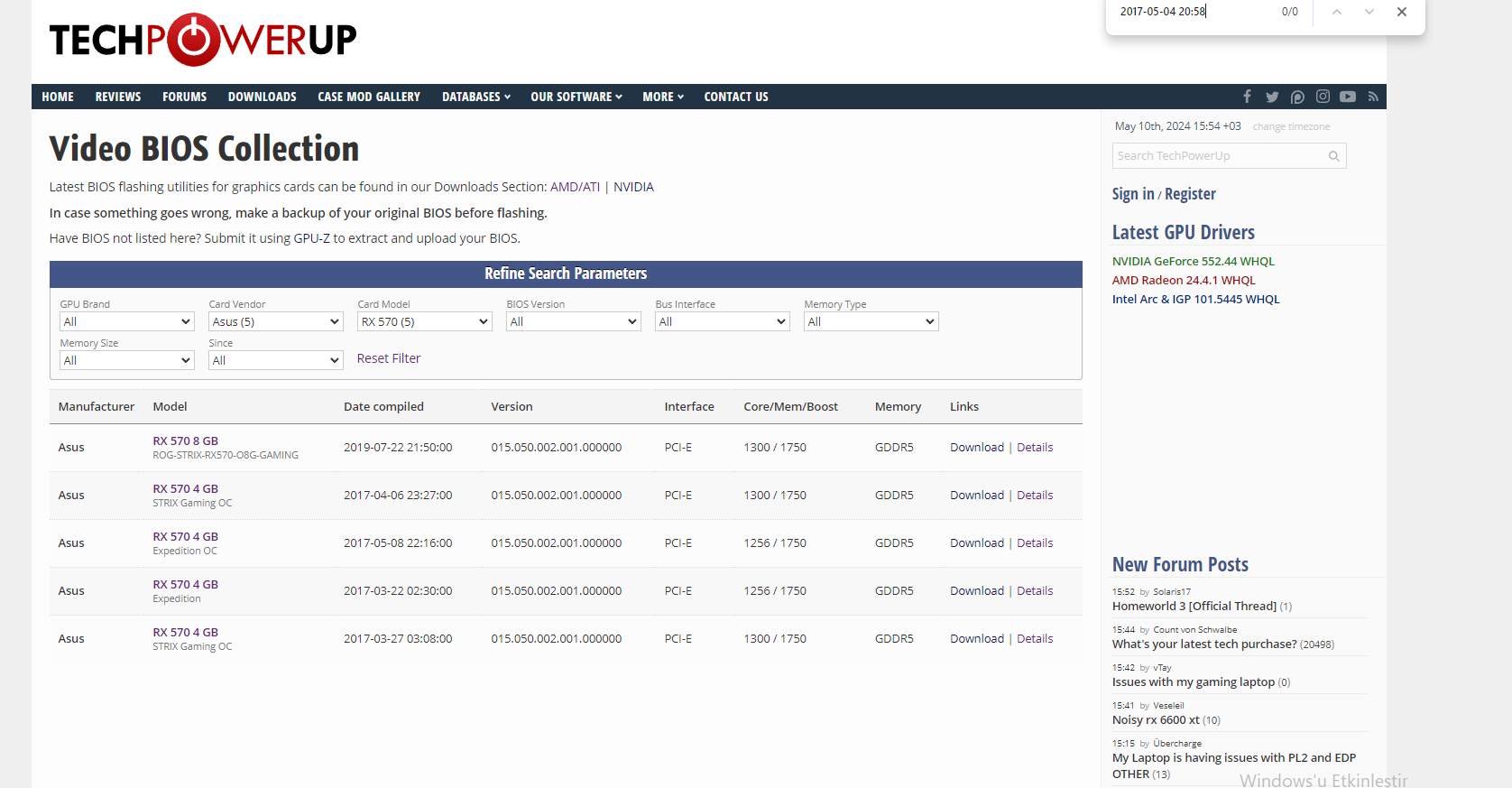
Task: Open the Card Model dropdown showing RX 570
Action: pyautogui.click(x=425, y=321)
